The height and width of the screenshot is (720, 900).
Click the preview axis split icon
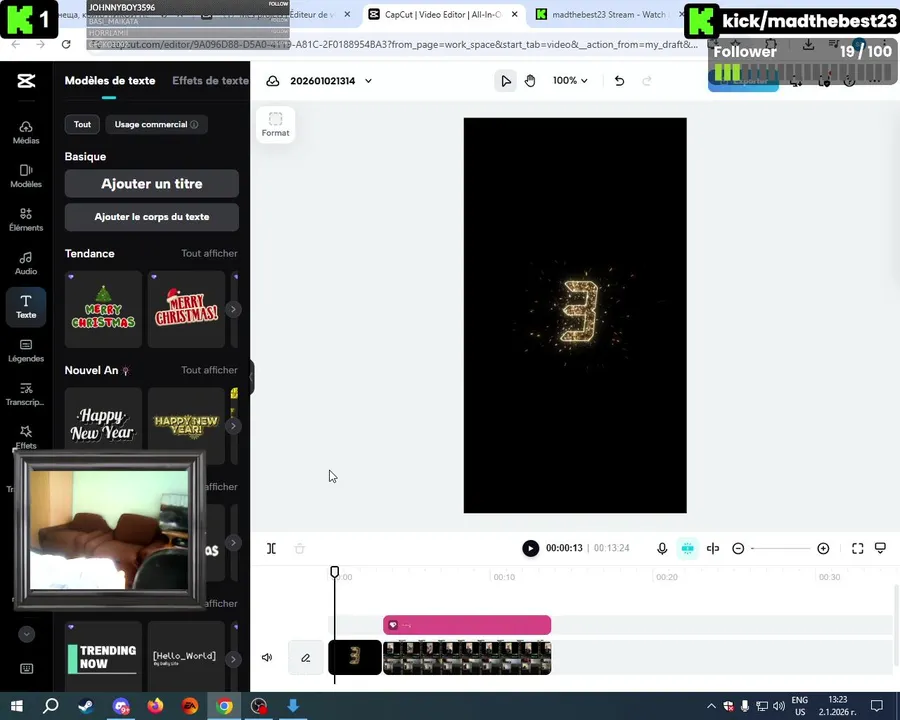(x=713, y=549)
